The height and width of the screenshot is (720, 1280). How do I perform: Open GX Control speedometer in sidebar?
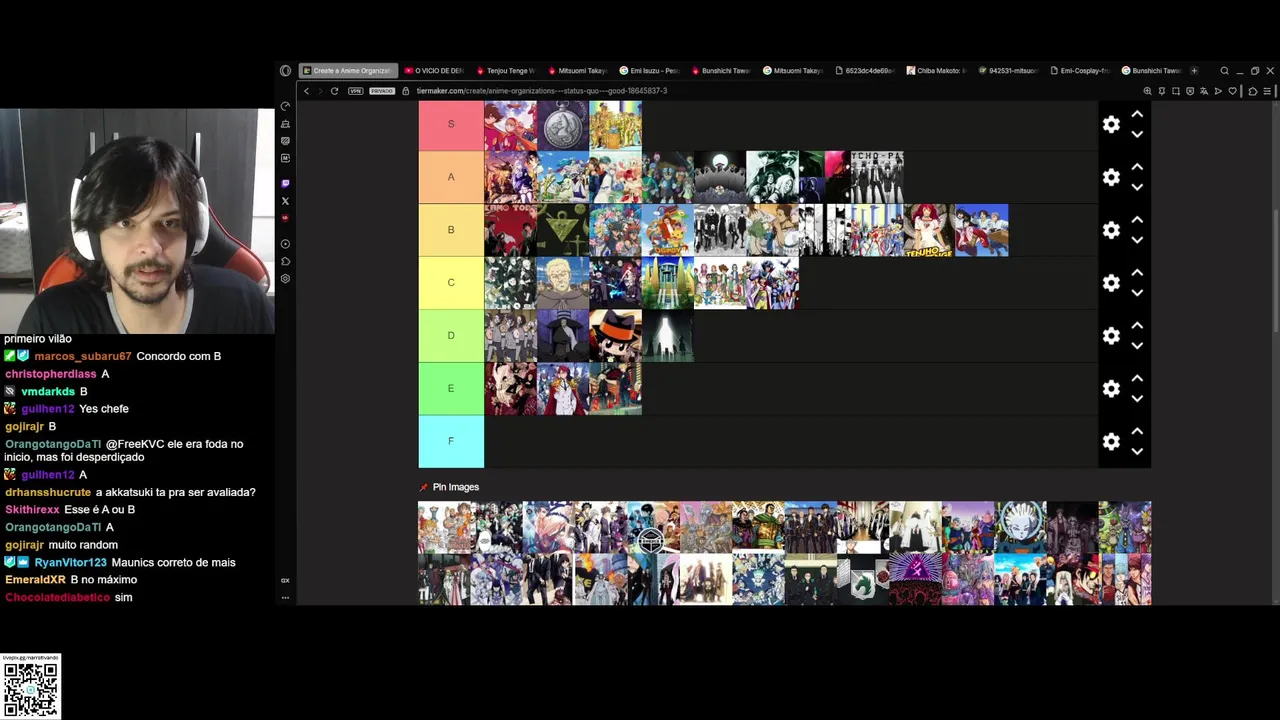tap(285, 106)
